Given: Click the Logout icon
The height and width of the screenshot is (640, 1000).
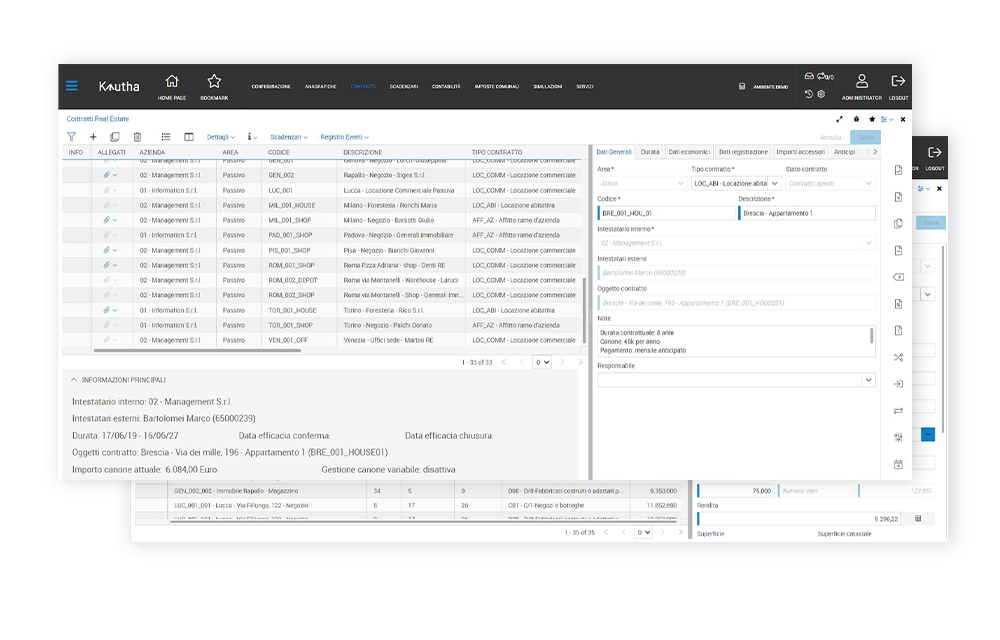Looking at the screenshot, I should pos(898,82).
